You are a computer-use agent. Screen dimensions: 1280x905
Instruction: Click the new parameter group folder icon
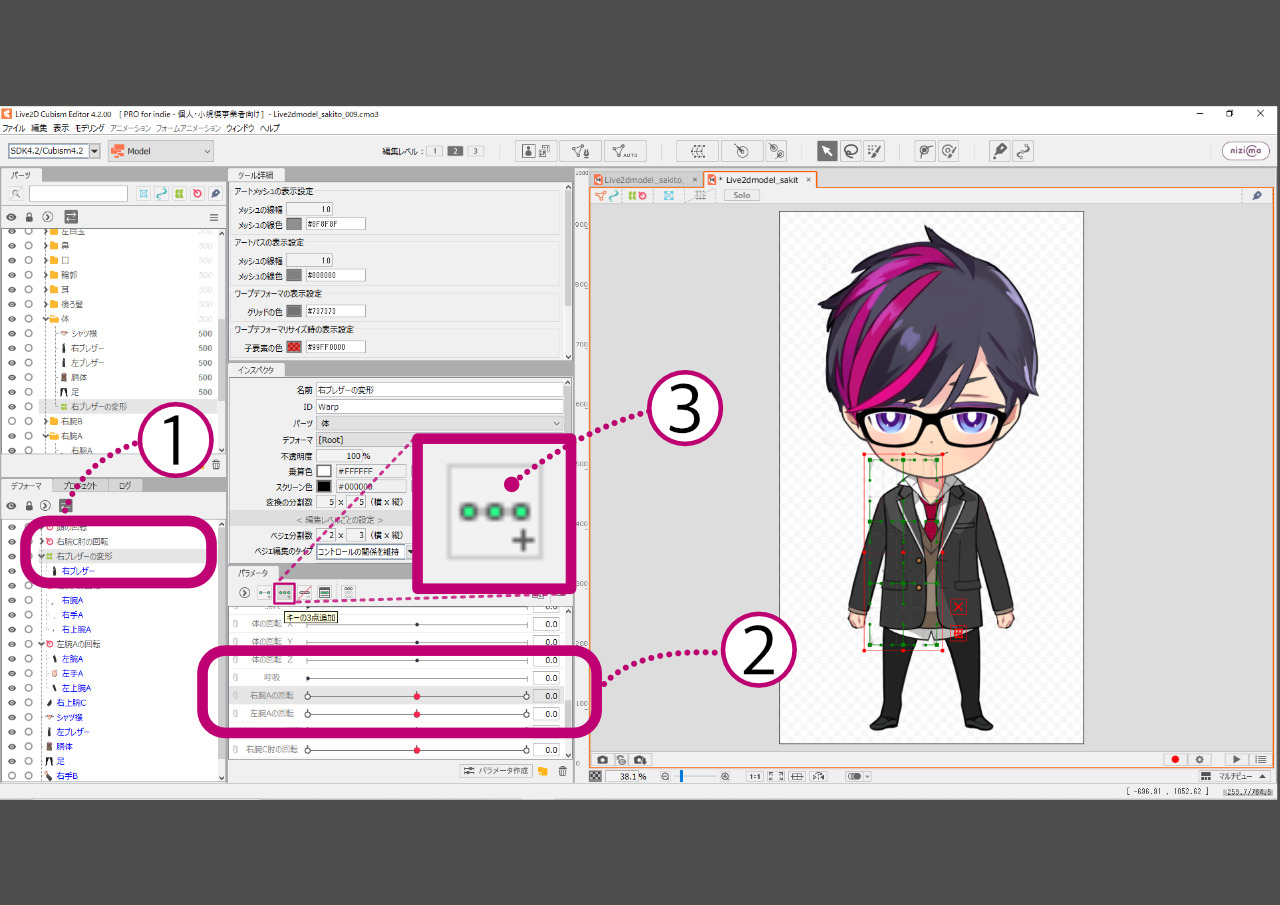(x=542, y=771)
